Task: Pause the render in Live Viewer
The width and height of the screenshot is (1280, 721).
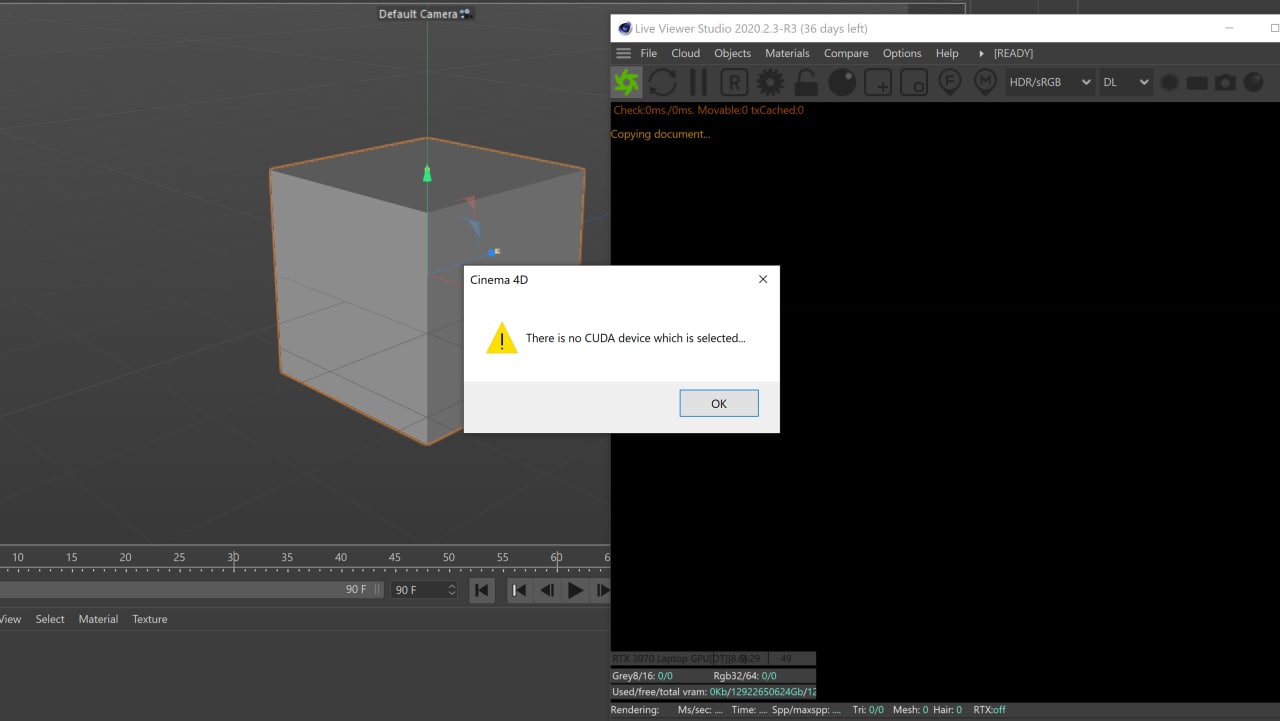Action: (x=699, y=82)
